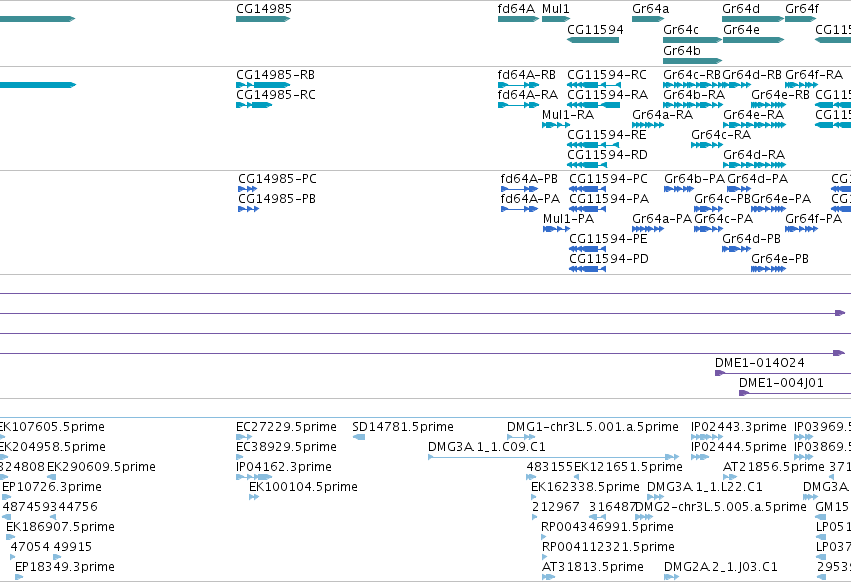Viewport: 851px width, 582px height.
Task: Click the Gr64e-PB protein feature
Action: click(x=769, y=269)
